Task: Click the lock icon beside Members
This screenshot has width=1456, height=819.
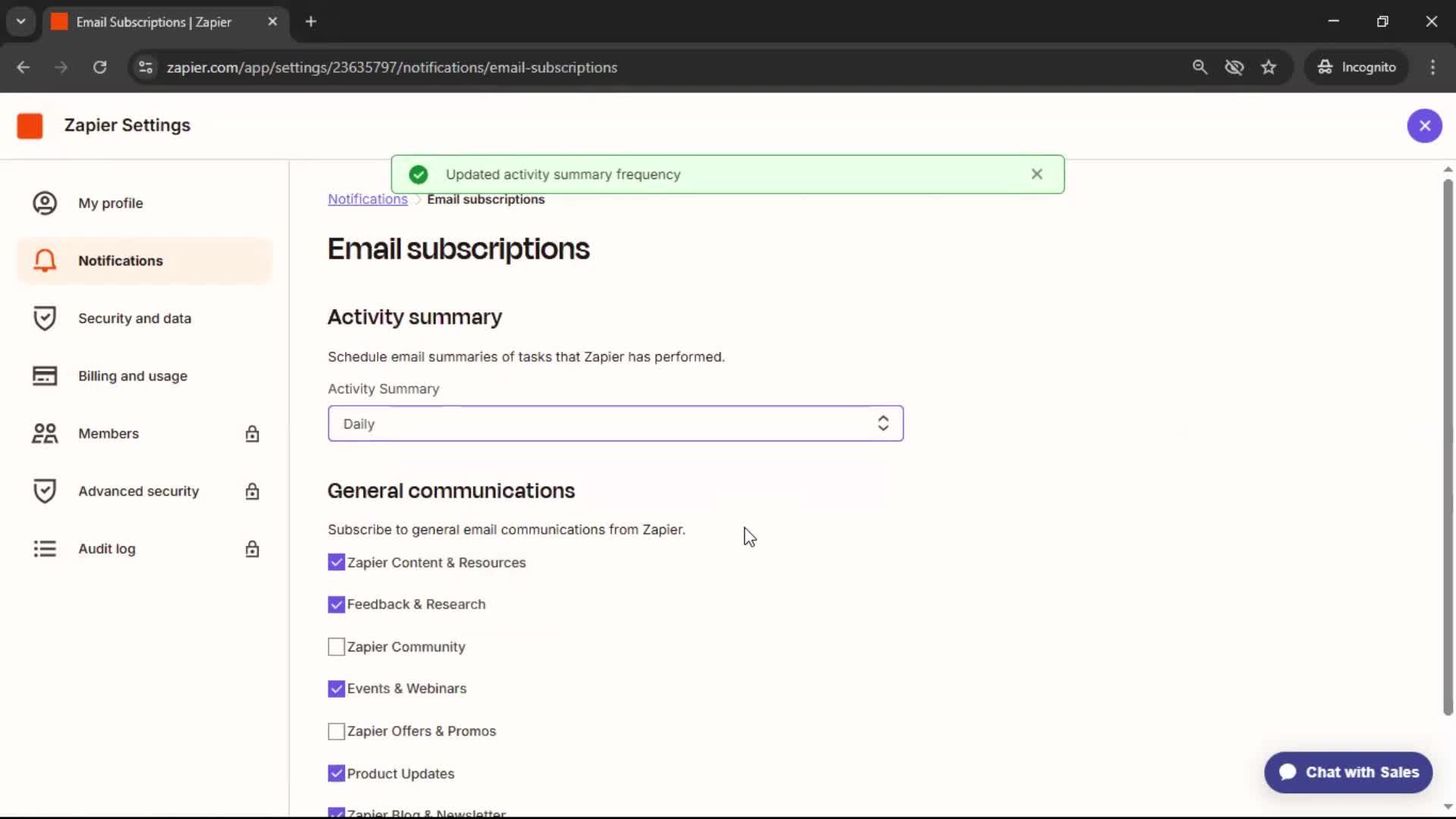Action: click(x=253, y=434)
